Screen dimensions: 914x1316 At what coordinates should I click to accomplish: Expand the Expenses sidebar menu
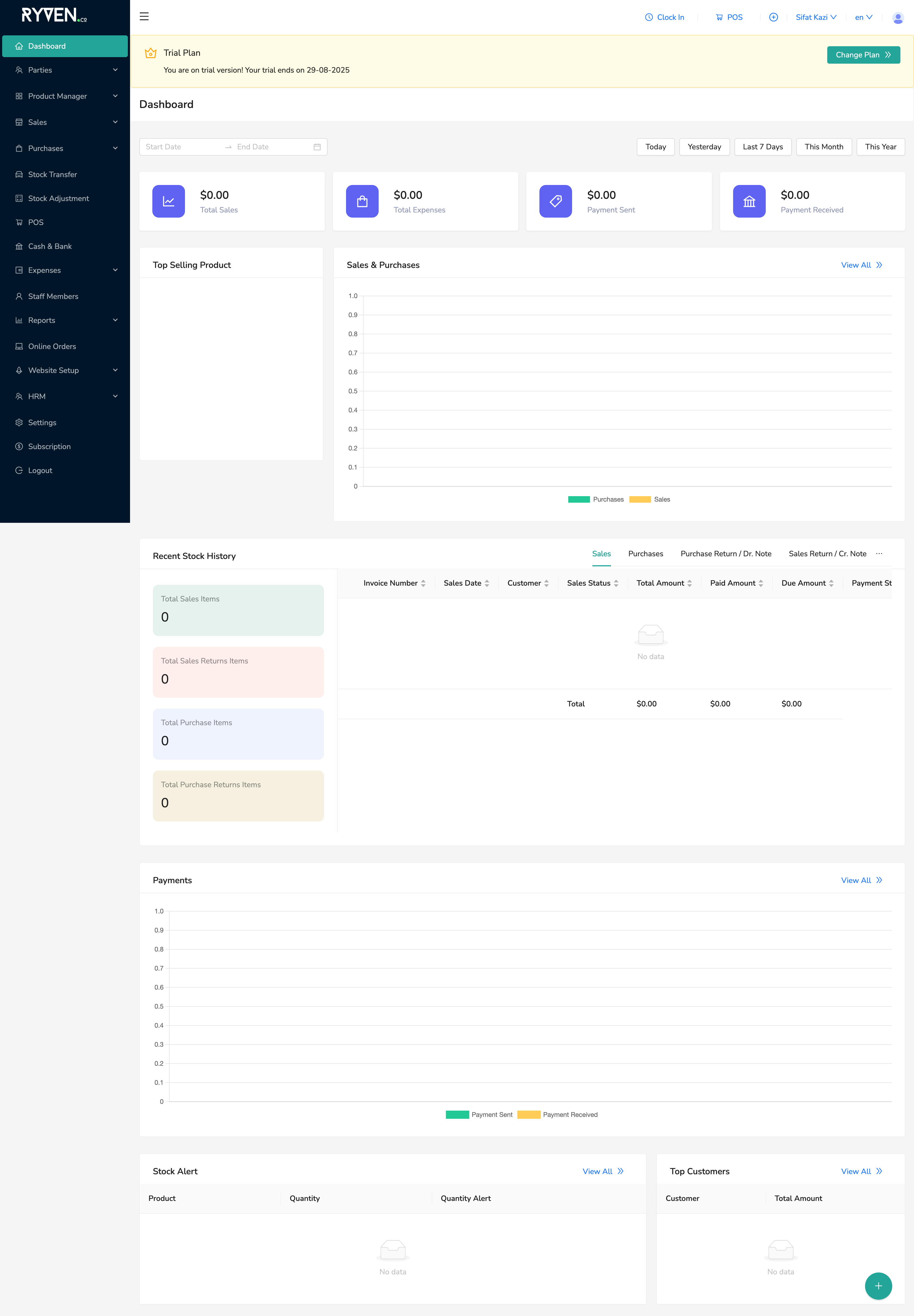click(x=65, y=270)
